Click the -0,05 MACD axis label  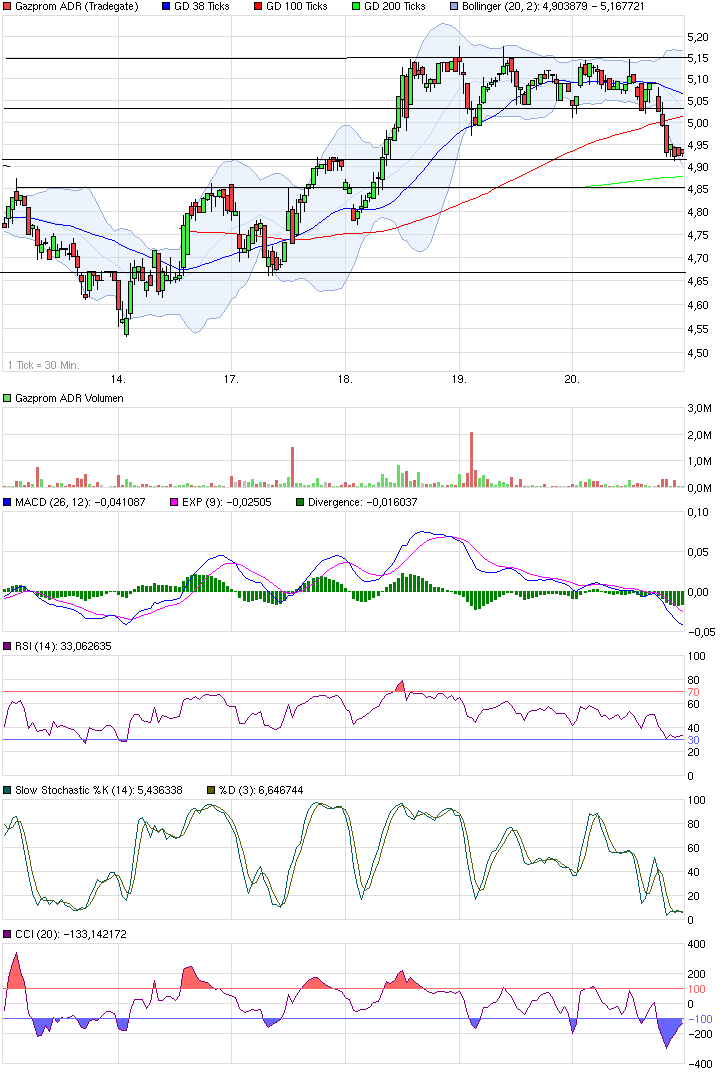coord(700,632)
